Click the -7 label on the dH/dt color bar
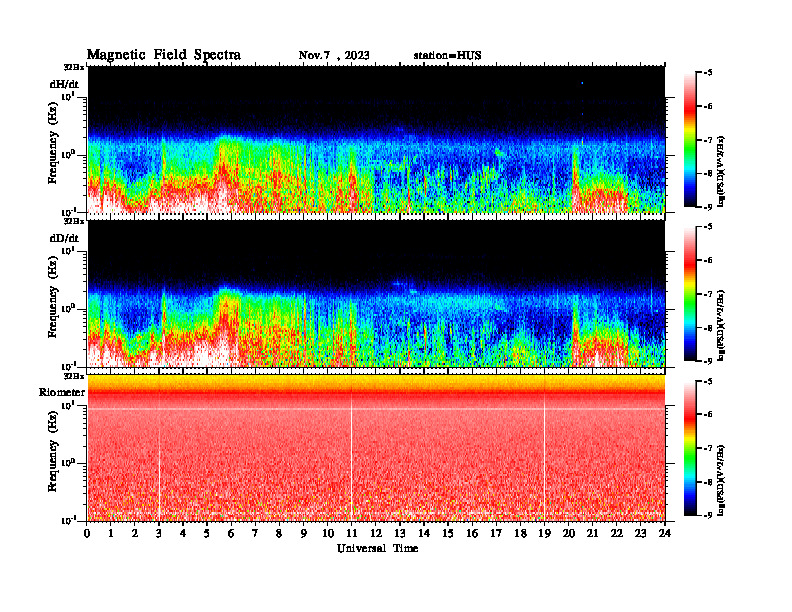The image size is (792, 612). click(x=708, y=140)
